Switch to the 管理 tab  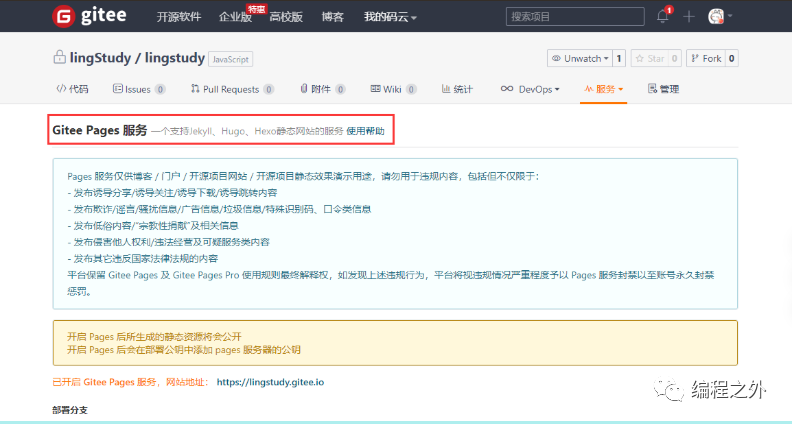pyautogui.click(x=663, y=89)
